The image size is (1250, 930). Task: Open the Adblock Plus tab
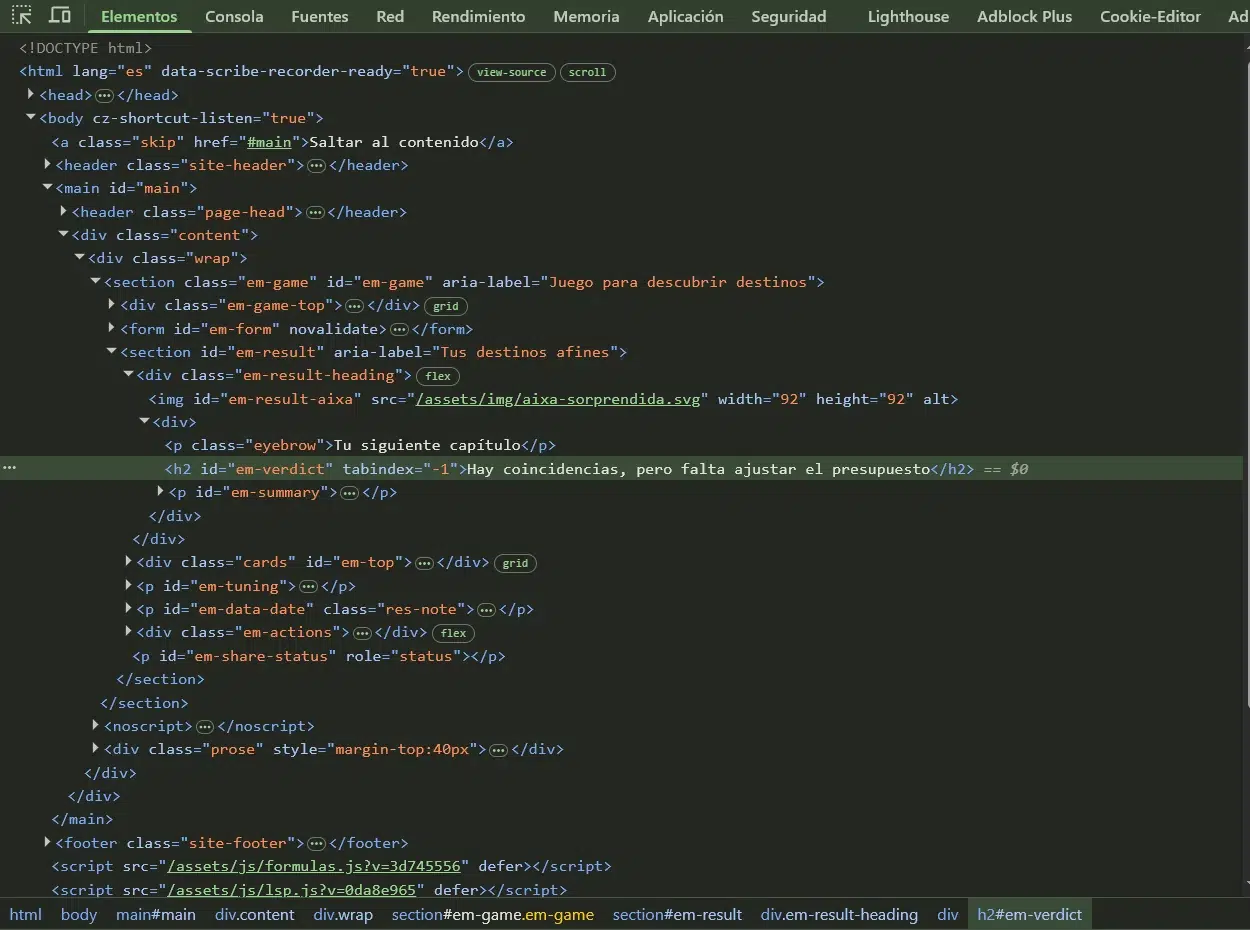1024,16
